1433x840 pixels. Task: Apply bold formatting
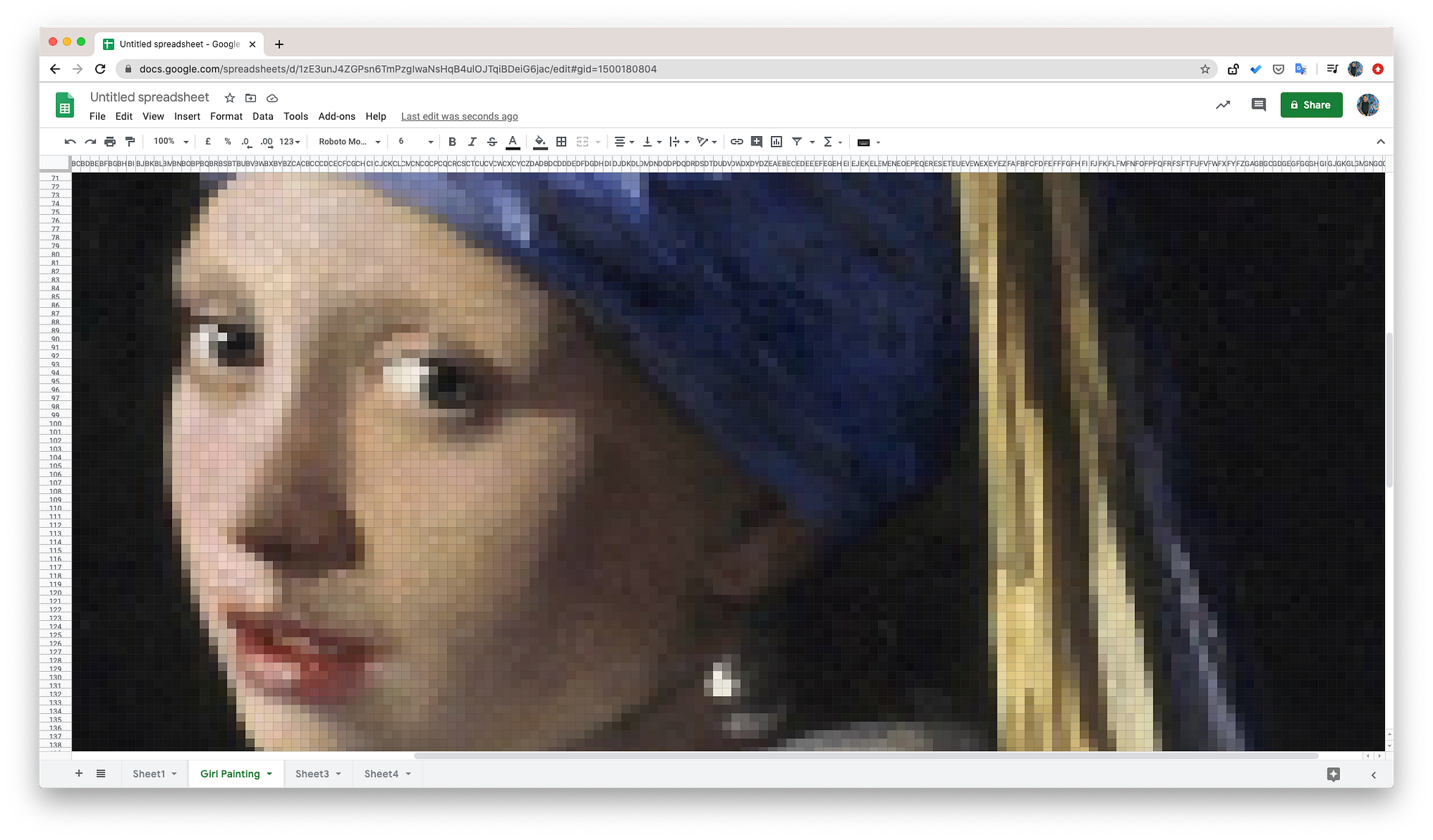tap(452, 141)
